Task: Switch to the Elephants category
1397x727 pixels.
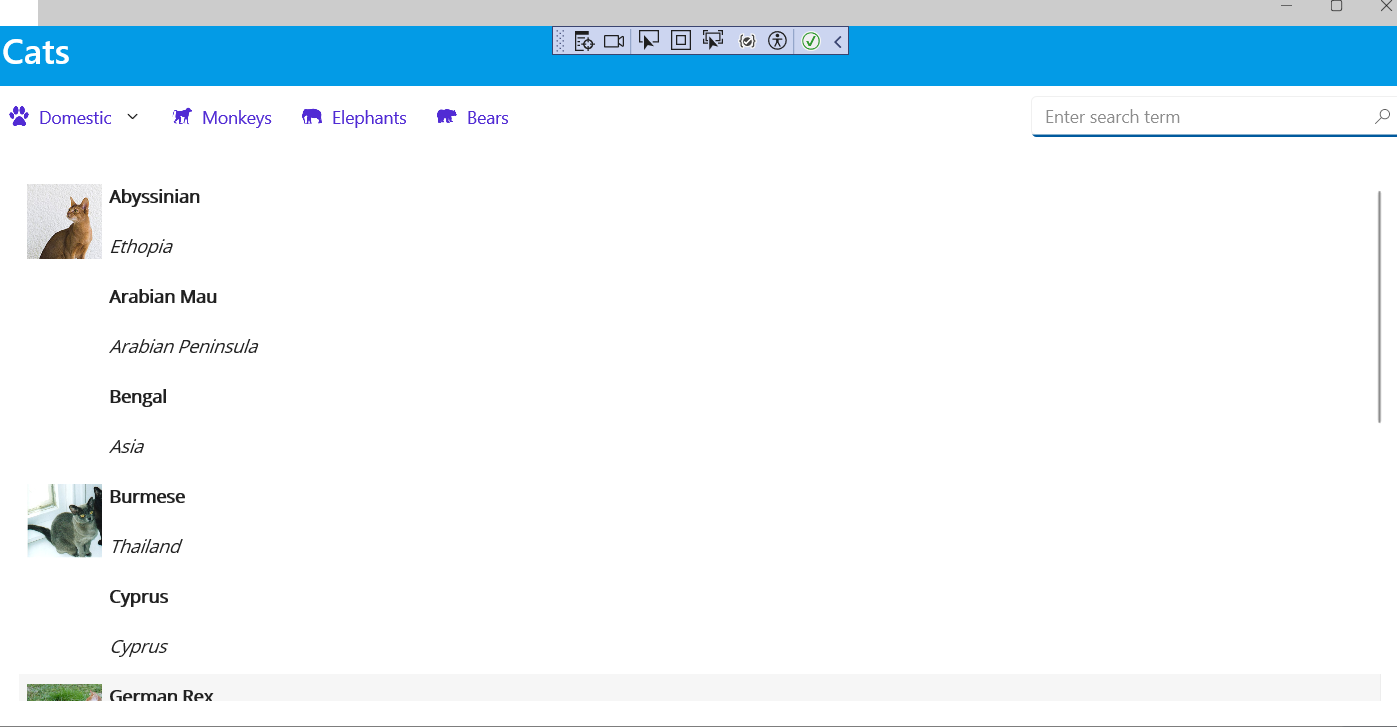Action: (368, 117)
